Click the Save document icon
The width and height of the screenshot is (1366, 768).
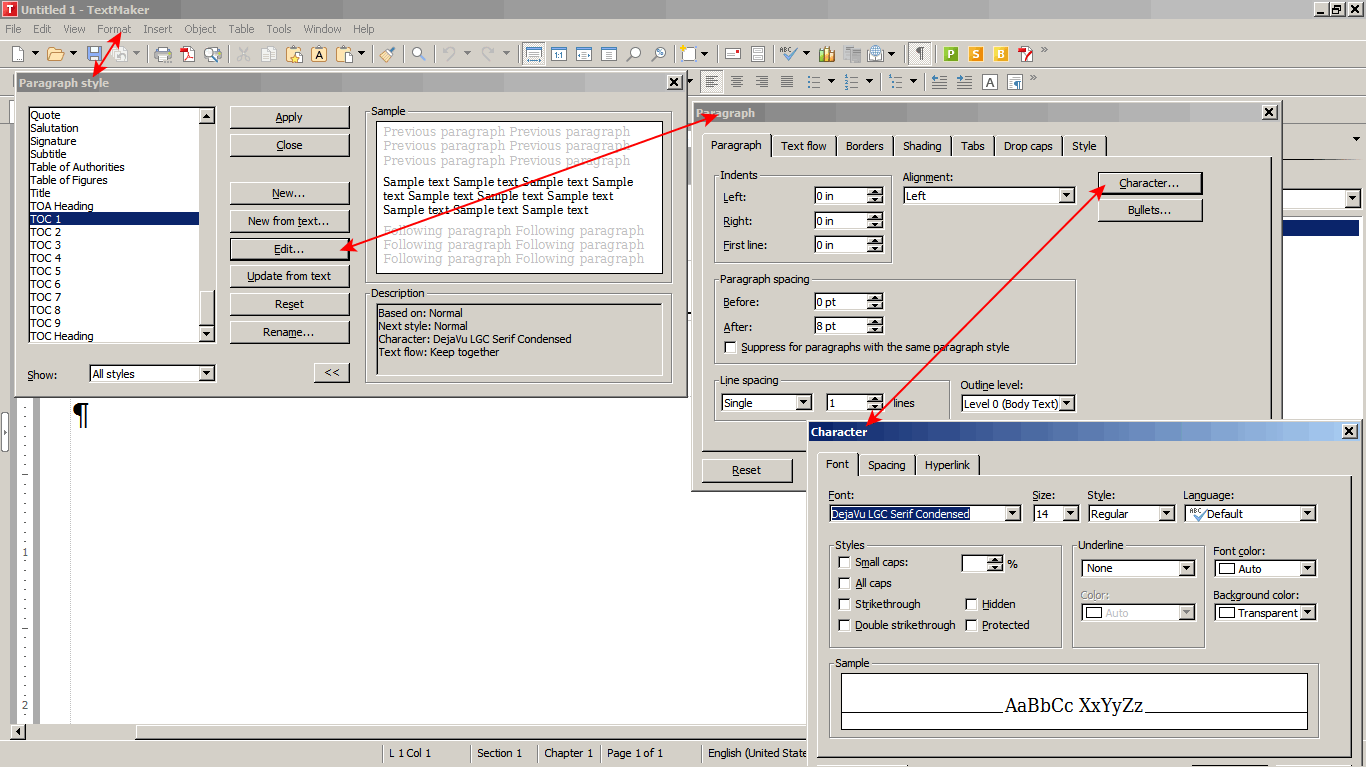[94, 54]
